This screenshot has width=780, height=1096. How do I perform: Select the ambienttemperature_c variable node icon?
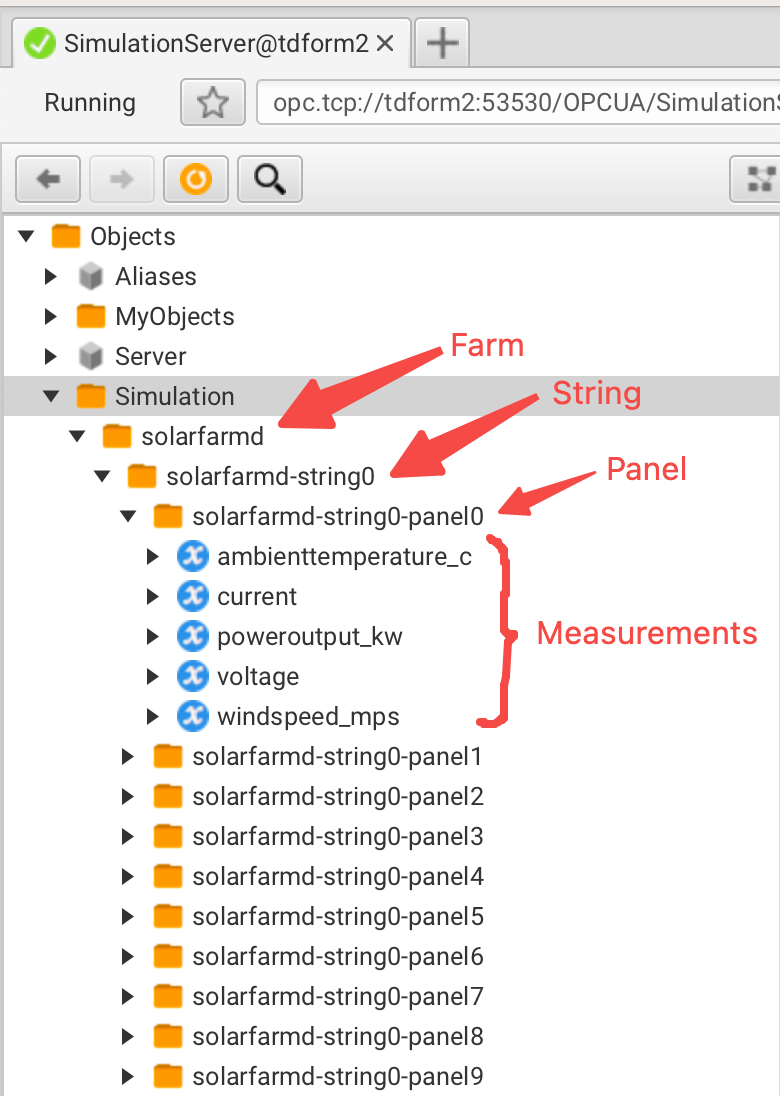[192, 557]
